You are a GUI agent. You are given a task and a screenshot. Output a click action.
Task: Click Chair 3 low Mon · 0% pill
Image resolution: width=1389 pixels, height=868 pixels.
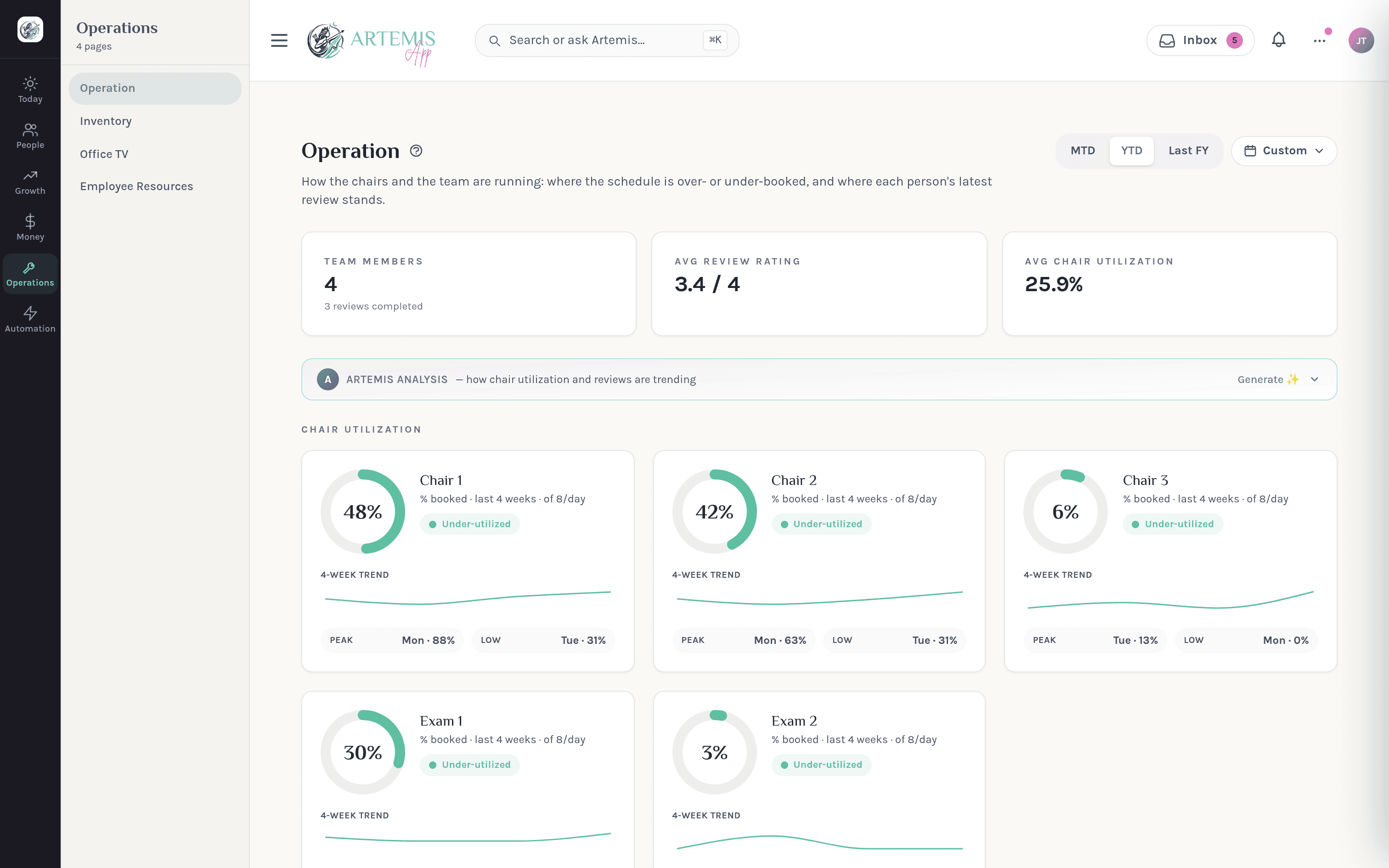point(1246,640)
